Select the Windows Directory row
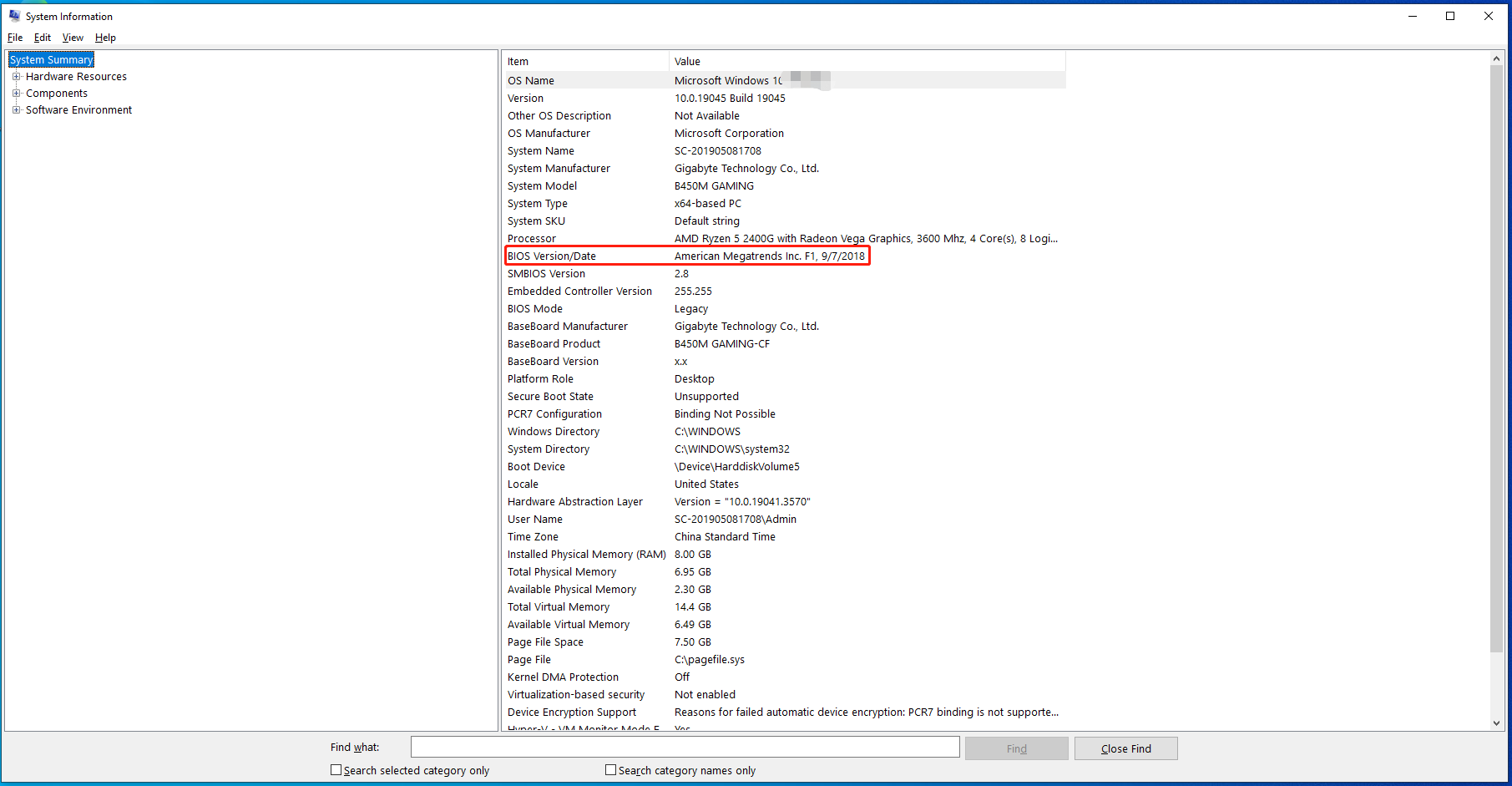Viewport: 1512px width, 786px height. point(784,431)
